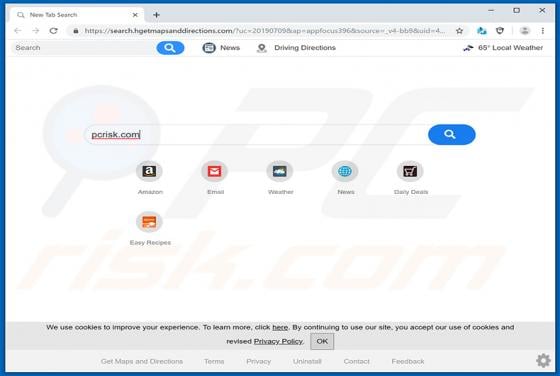
Task: Open the Feedback footer link
Action: tap(408, 361)
